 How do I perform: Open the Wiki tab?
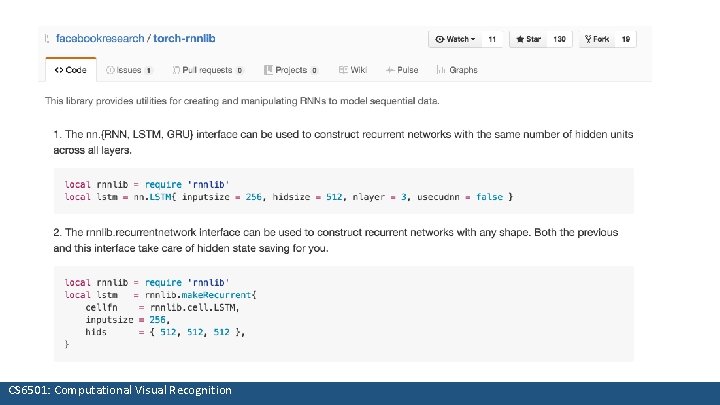click(x=353, y=70)
